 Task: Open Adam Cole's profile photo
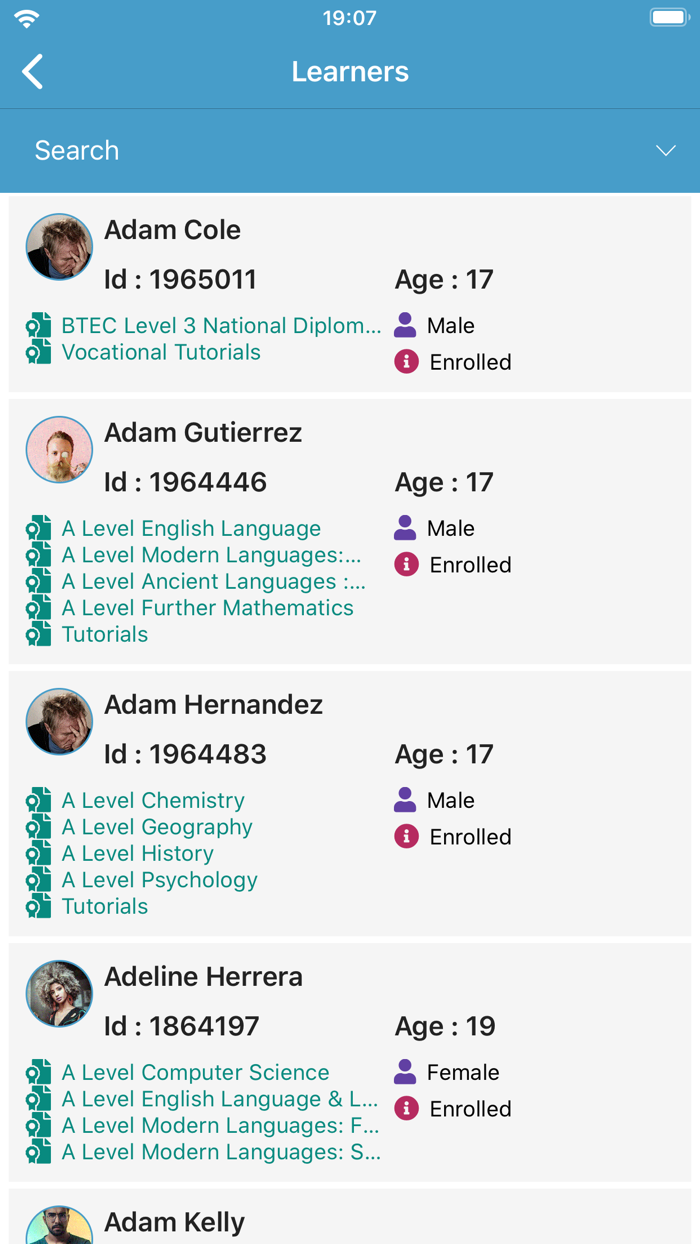[59, 247]
